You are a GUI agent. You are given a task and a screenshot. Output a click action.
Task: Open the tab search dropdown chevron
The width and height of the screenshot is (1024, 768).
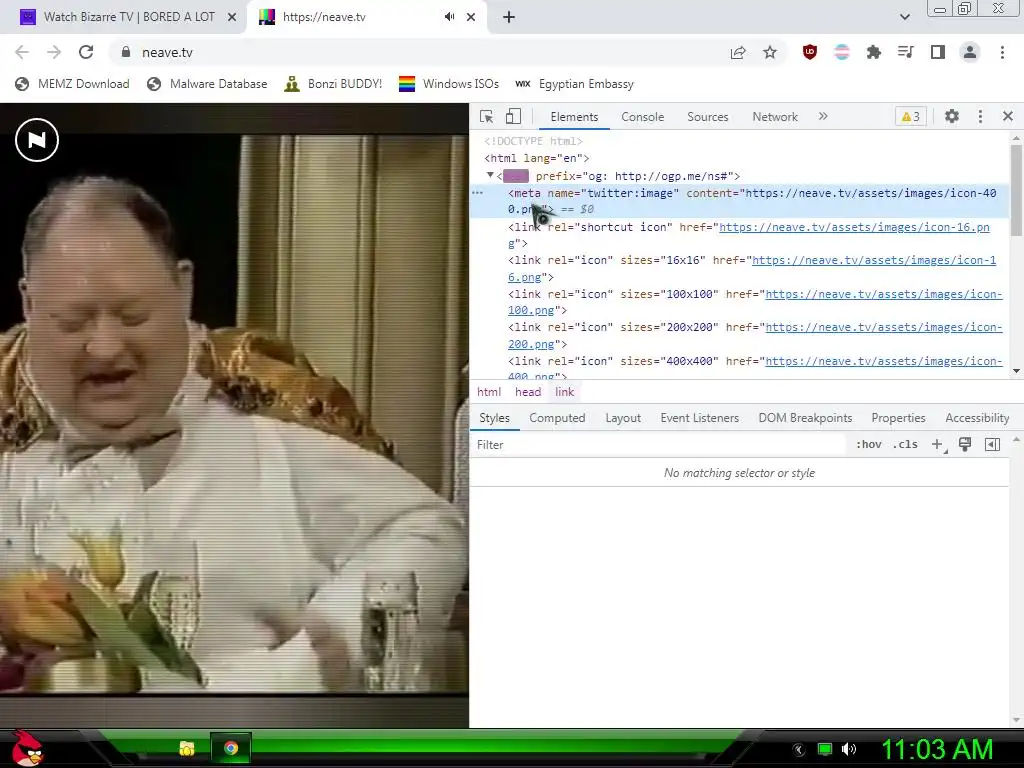coord(904,17)
